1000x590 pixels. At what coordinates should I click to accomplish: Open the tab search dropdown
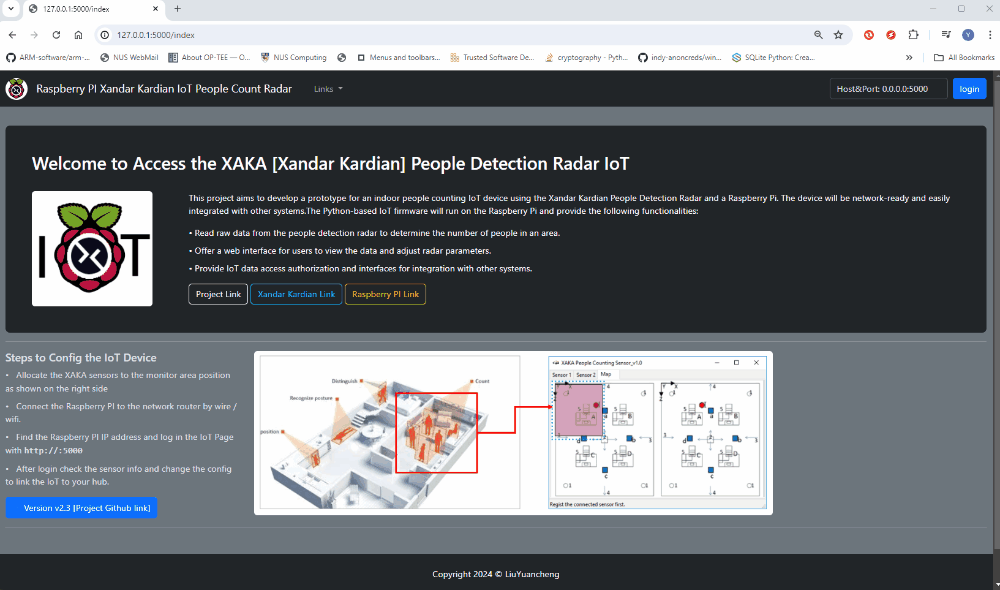[x=11, y=9]
